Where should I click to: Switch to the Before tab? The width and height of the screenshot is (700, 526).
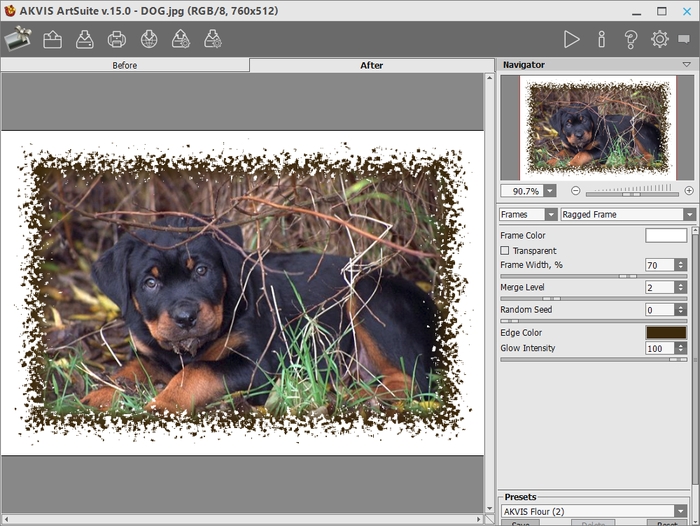tap(125, 65)
